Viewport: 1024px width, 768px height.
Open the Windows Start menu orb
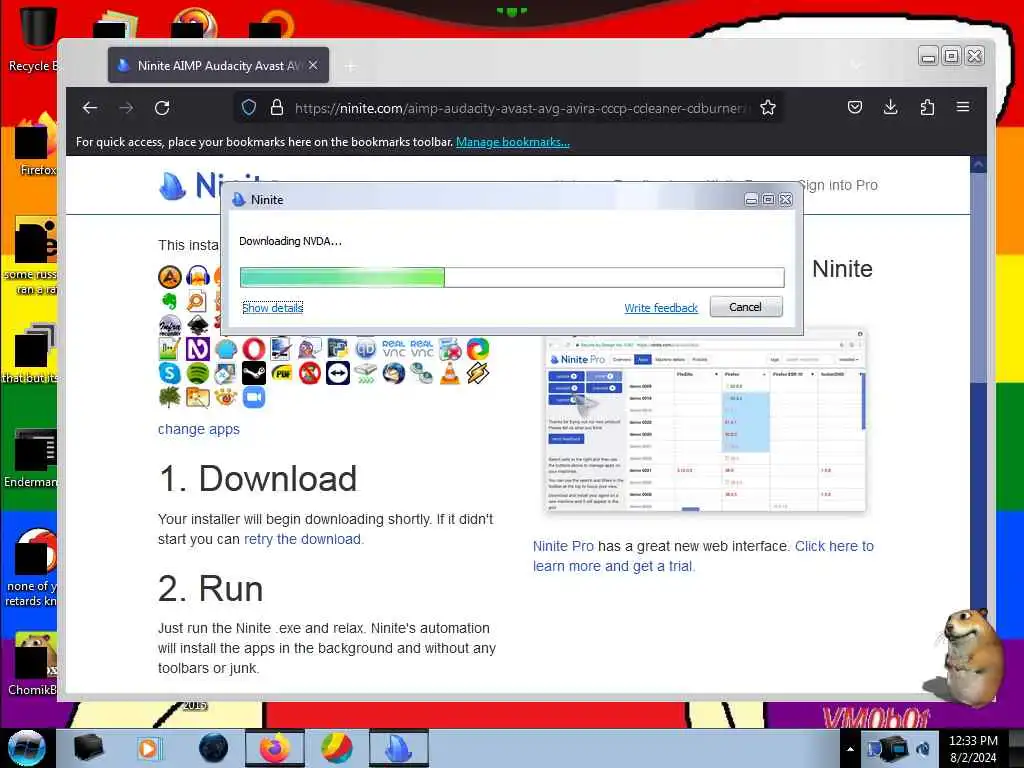(26, 748)
